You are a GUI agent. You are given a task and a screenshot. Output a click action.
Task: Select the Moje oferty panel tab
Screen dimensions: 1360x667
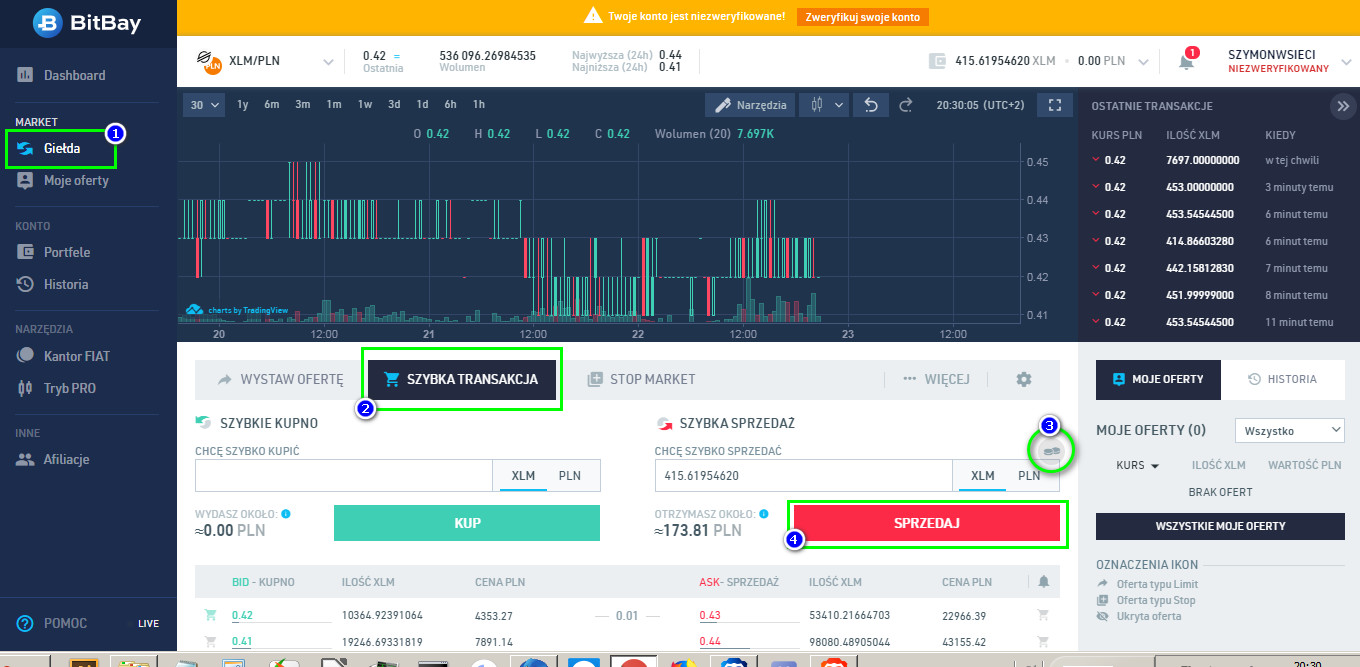[x=1158, y=380]
